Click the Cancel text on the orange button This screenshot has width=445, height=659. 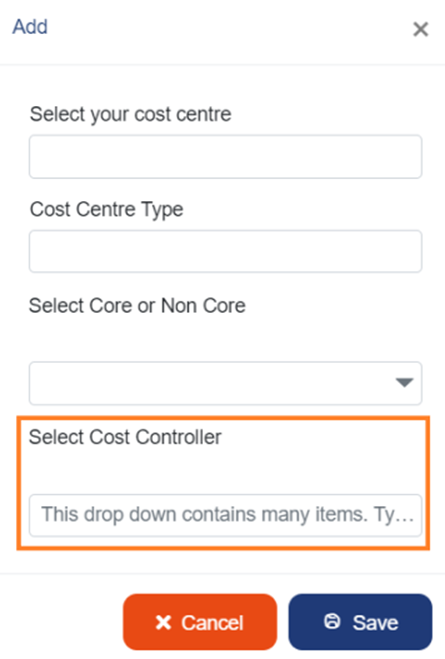[x=212, y=622]
